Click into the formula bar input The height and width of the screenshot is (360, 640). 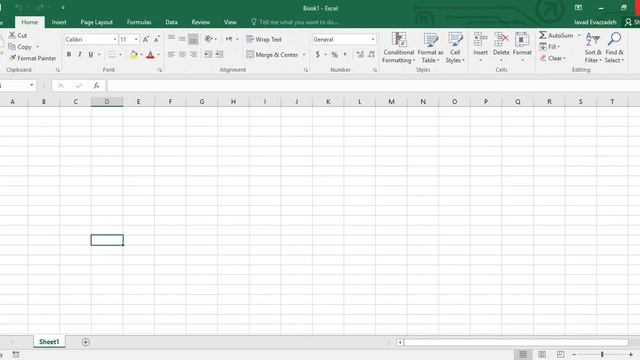373,85
